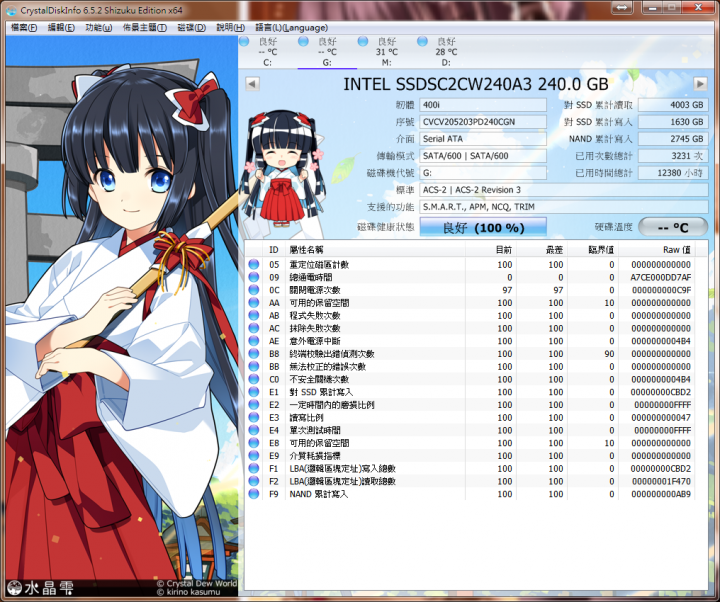Image resolution: width=720 pixels, height=602 pixels.
Task: Open the 說明(H) menu
Action: pyautogui.click(x=231, y=28)
